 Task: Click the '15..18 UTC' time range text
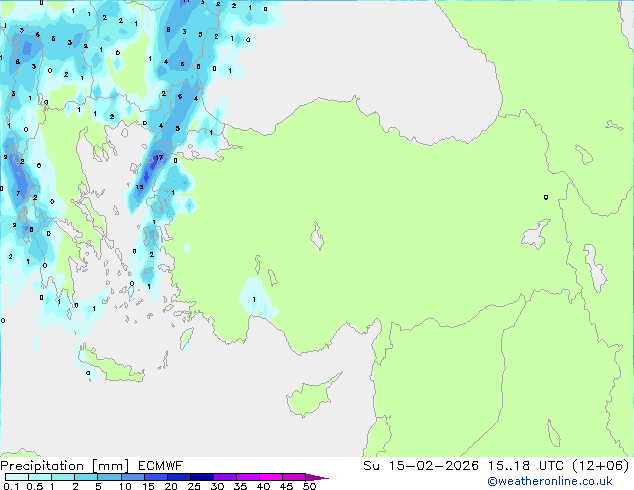525,466
